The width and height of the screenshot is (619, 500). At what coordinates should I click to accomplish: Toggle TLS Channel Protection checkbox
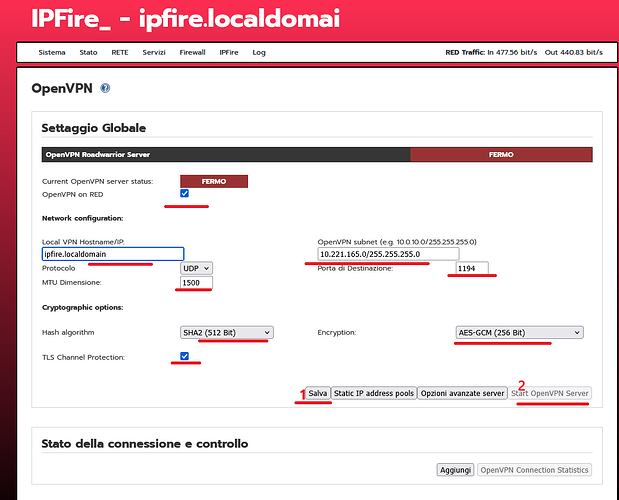pyautogui.click(x=184, y=356)
